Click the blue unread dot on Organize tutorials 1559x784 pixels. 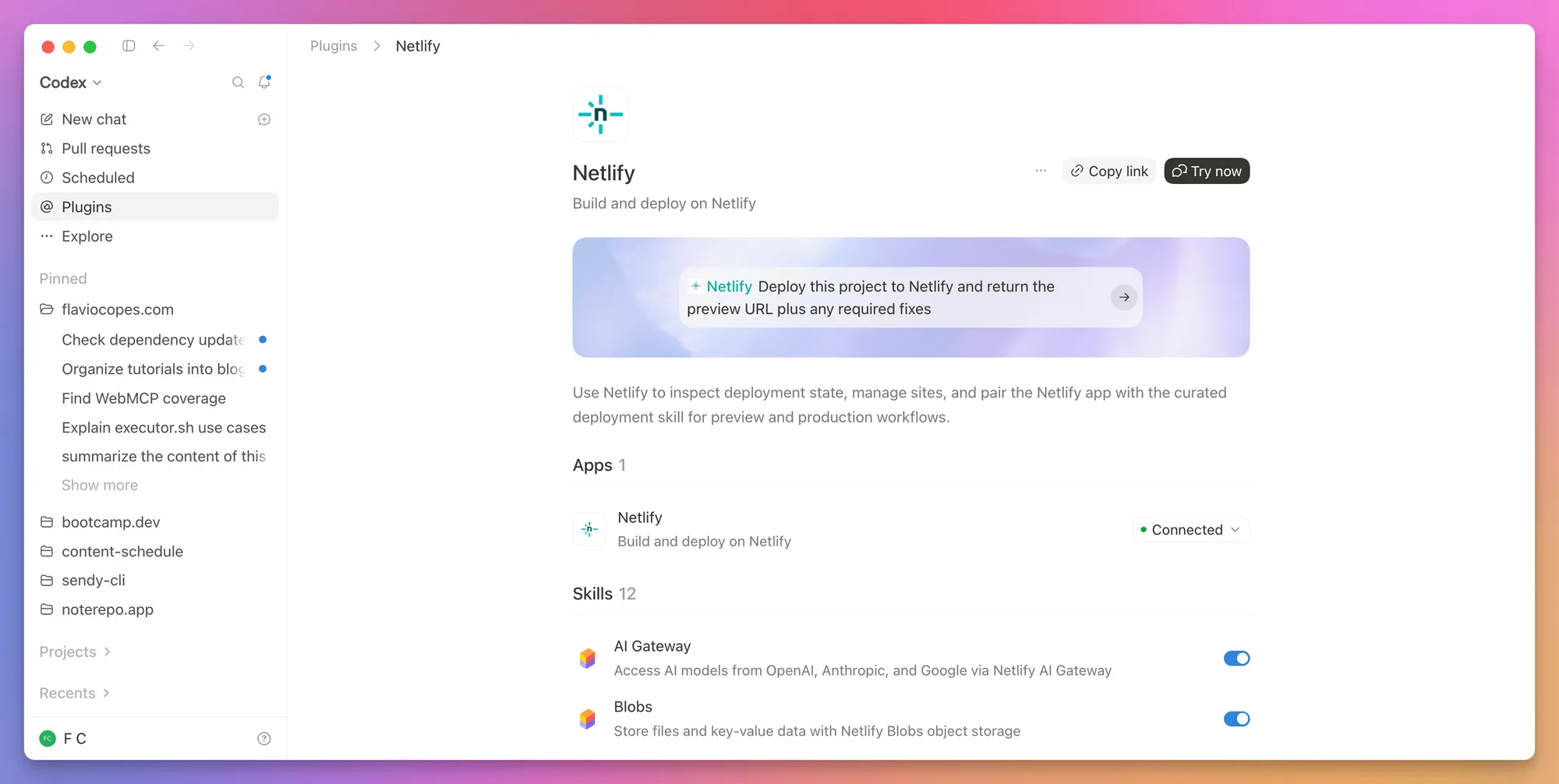[x=263, y=369]
